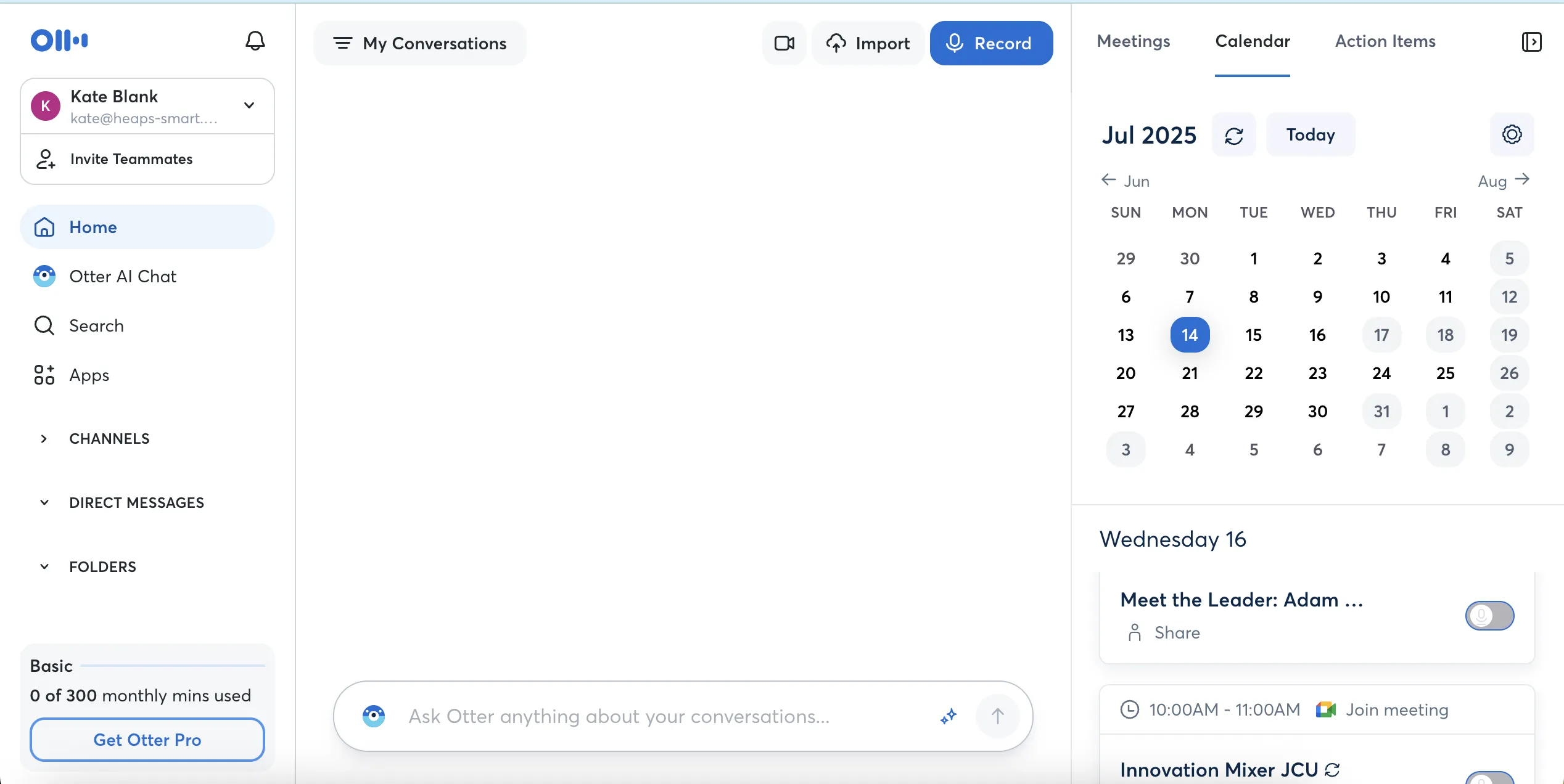Go to next month Aug
The height and width of the screenshot is (784, 1564).
(1504, 181)
